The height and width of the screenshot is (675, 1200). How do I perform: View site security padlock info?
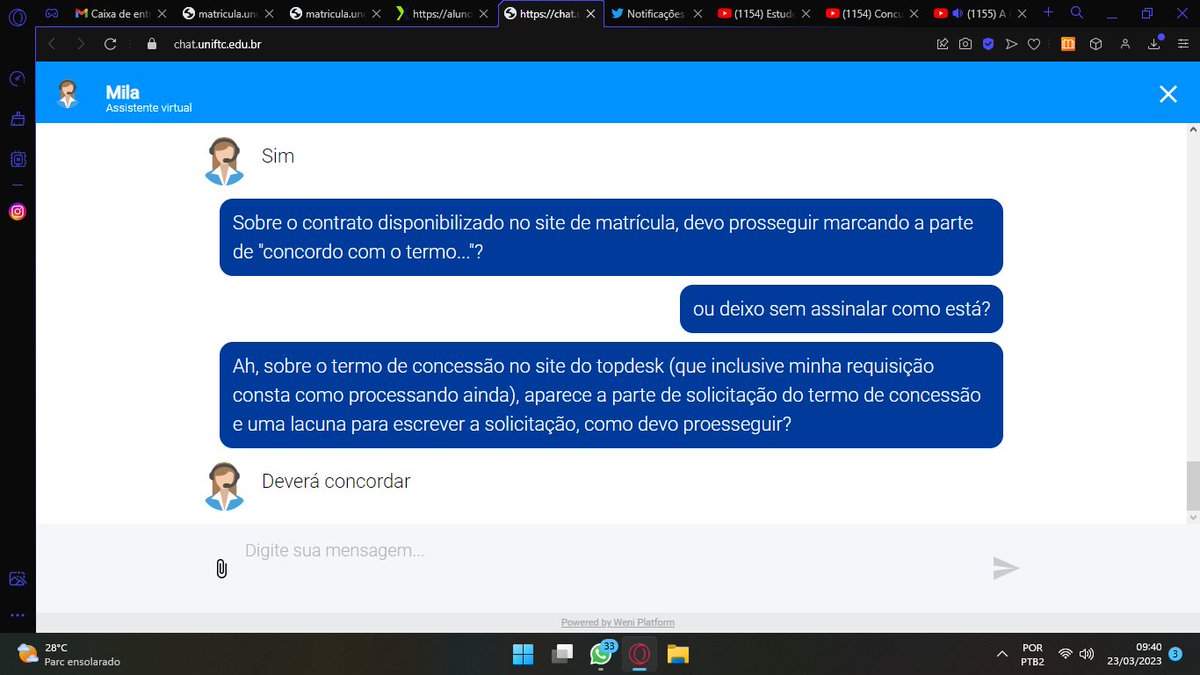point(152,44)
